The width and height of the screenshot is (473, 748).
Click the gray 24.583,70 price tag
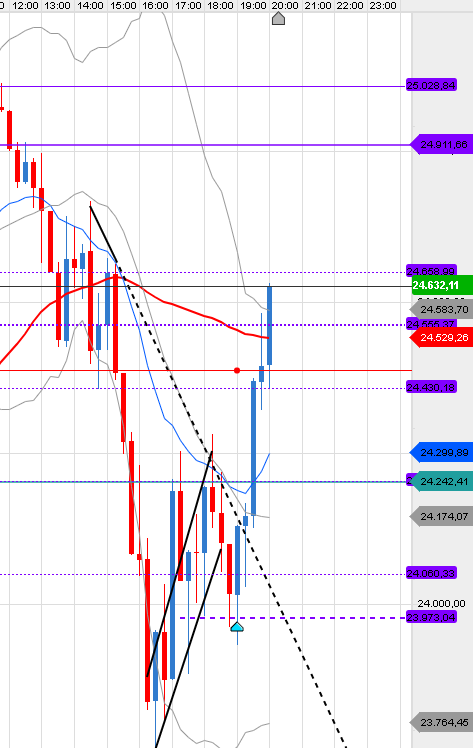pos(442,310)
